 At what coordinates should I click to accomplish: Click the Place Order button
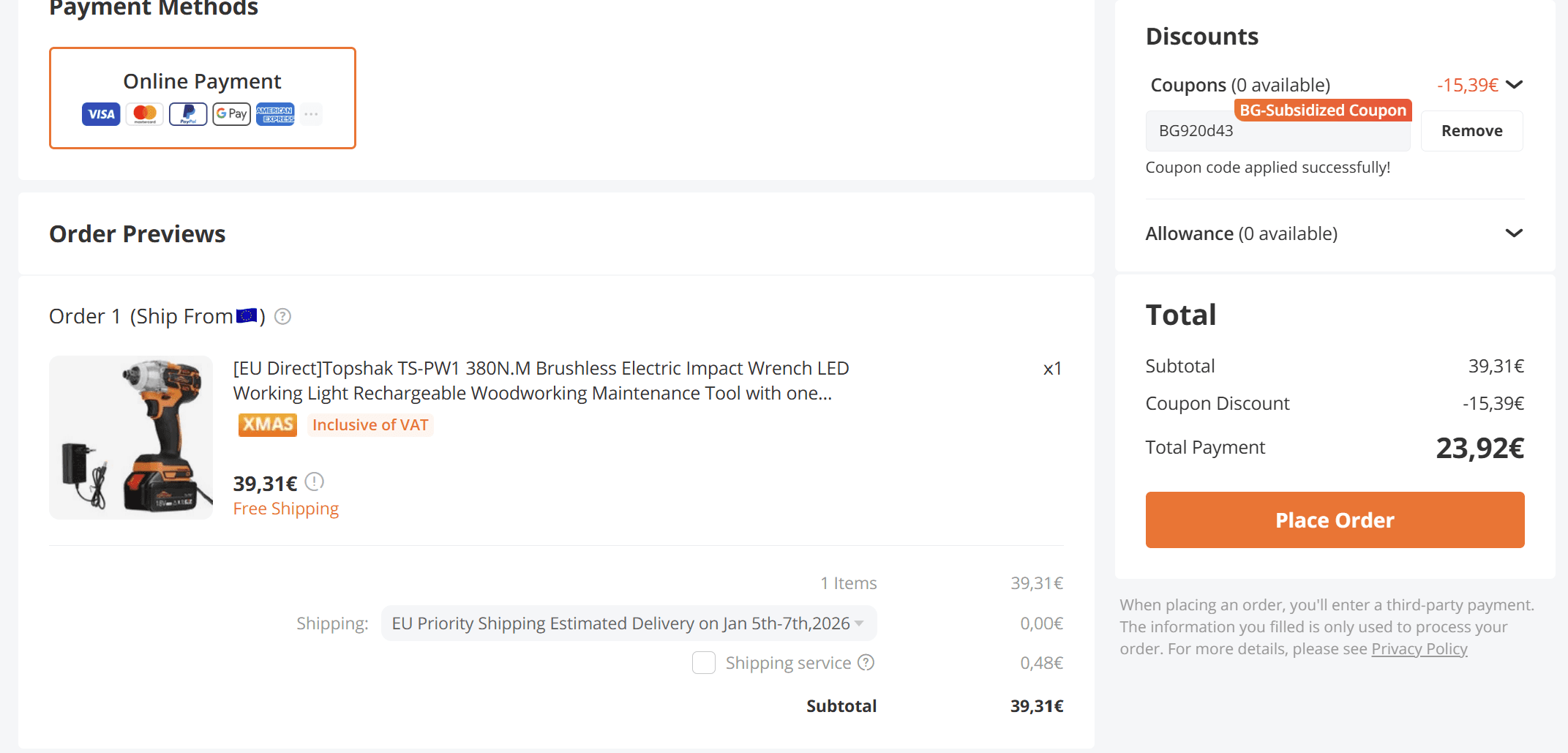[x=1335, y=520]
